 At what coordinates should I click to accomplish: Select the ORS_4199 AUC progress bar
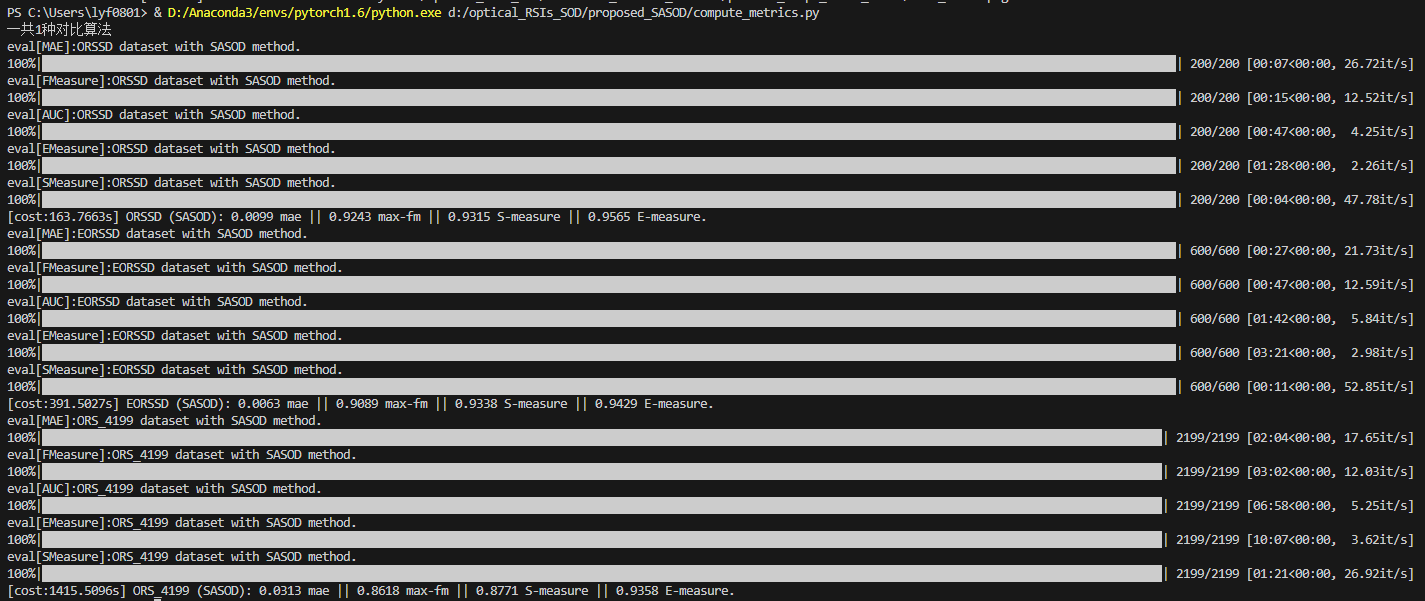coord(600,505)
